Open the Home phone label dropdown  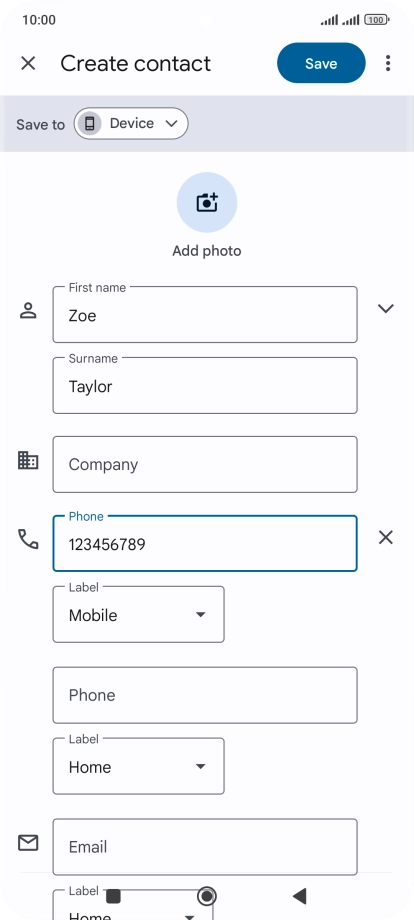pyautogui.click(x=138, y=766)
